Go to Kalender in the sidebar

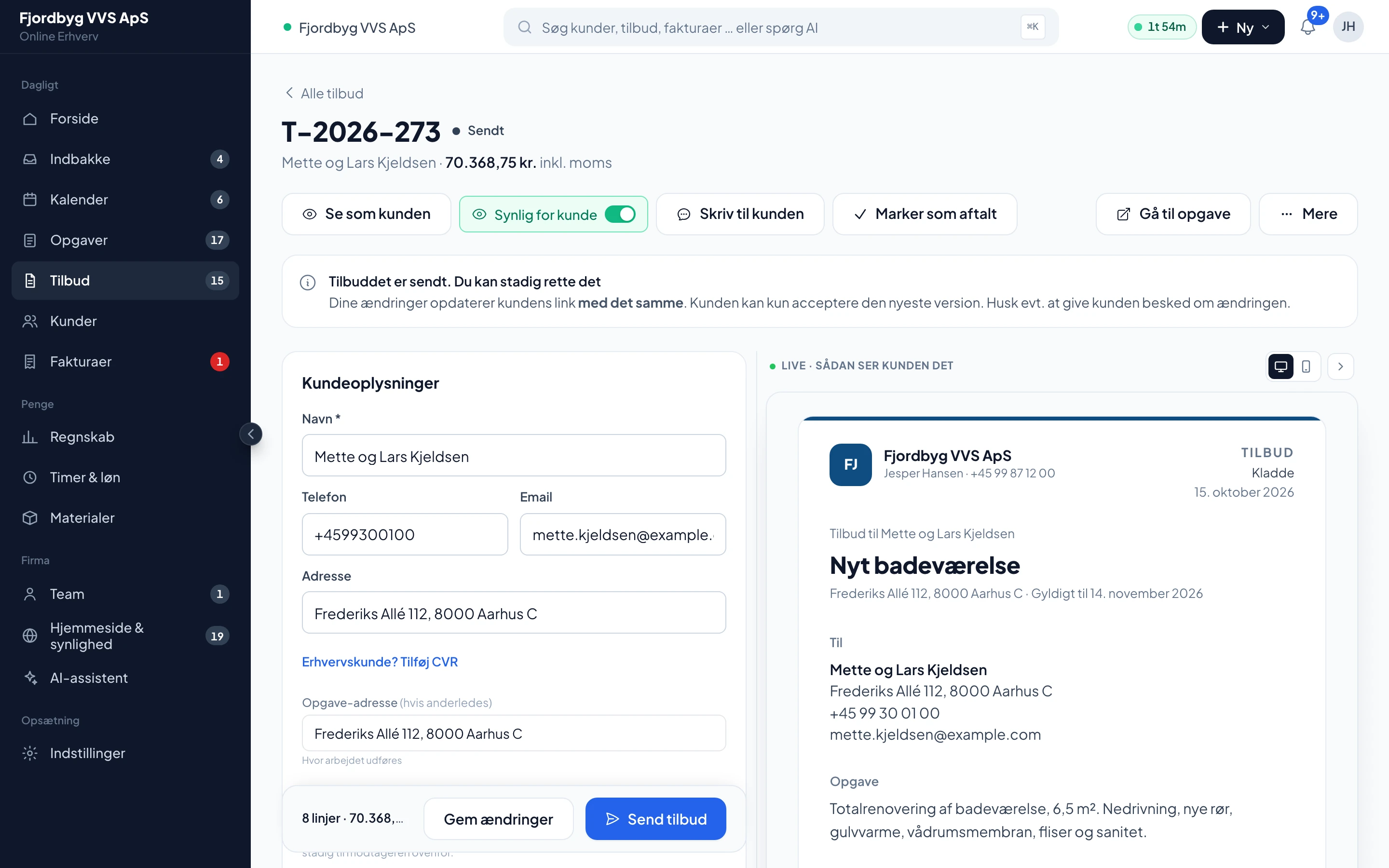click(125, 200)
